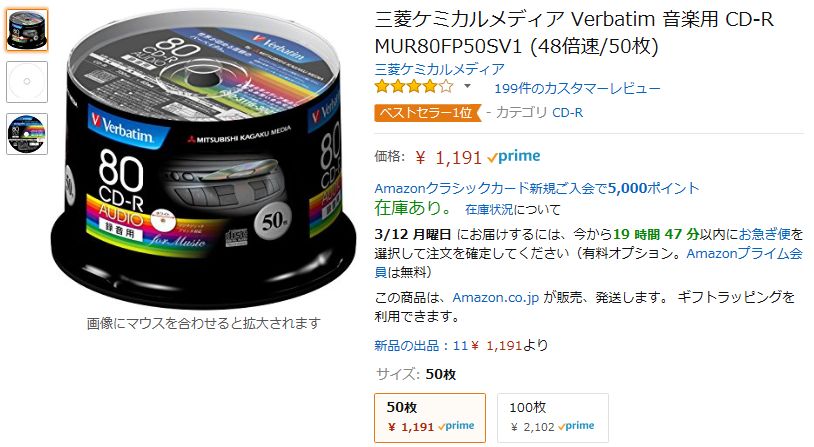Open the 新品の出品：11 offers link
The width and height of the screenshot is (814, 447).
421,345
